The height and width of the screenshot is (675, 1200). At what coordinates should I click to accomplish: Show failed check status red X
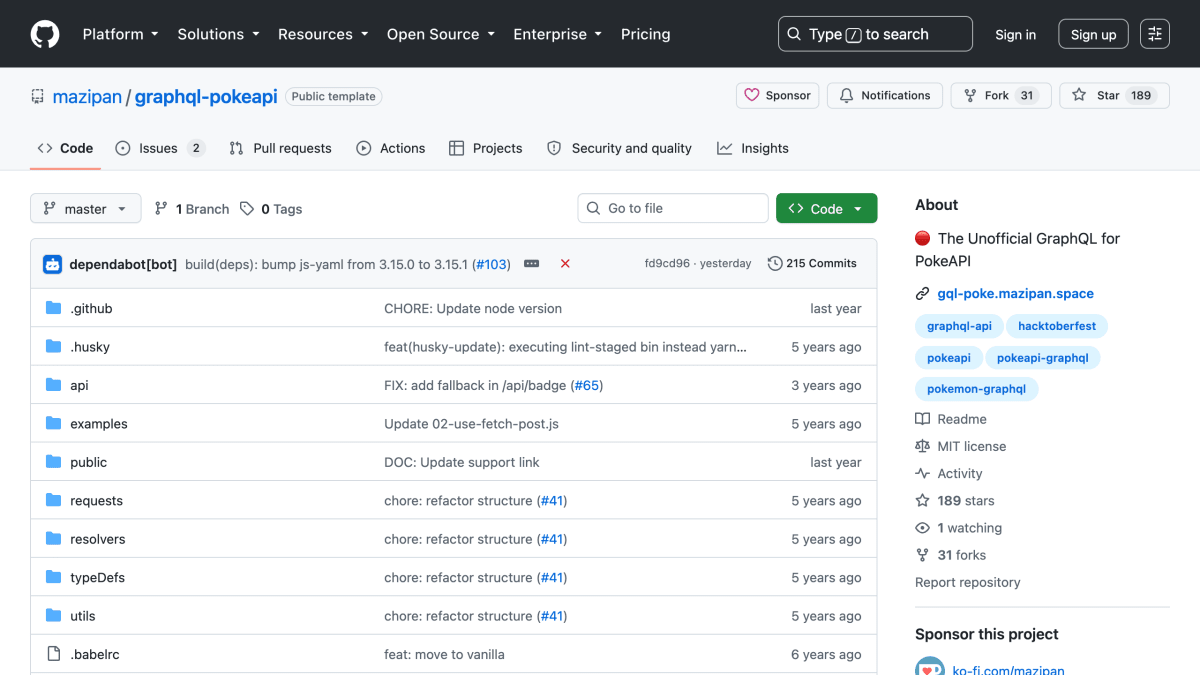coord(565,264)
